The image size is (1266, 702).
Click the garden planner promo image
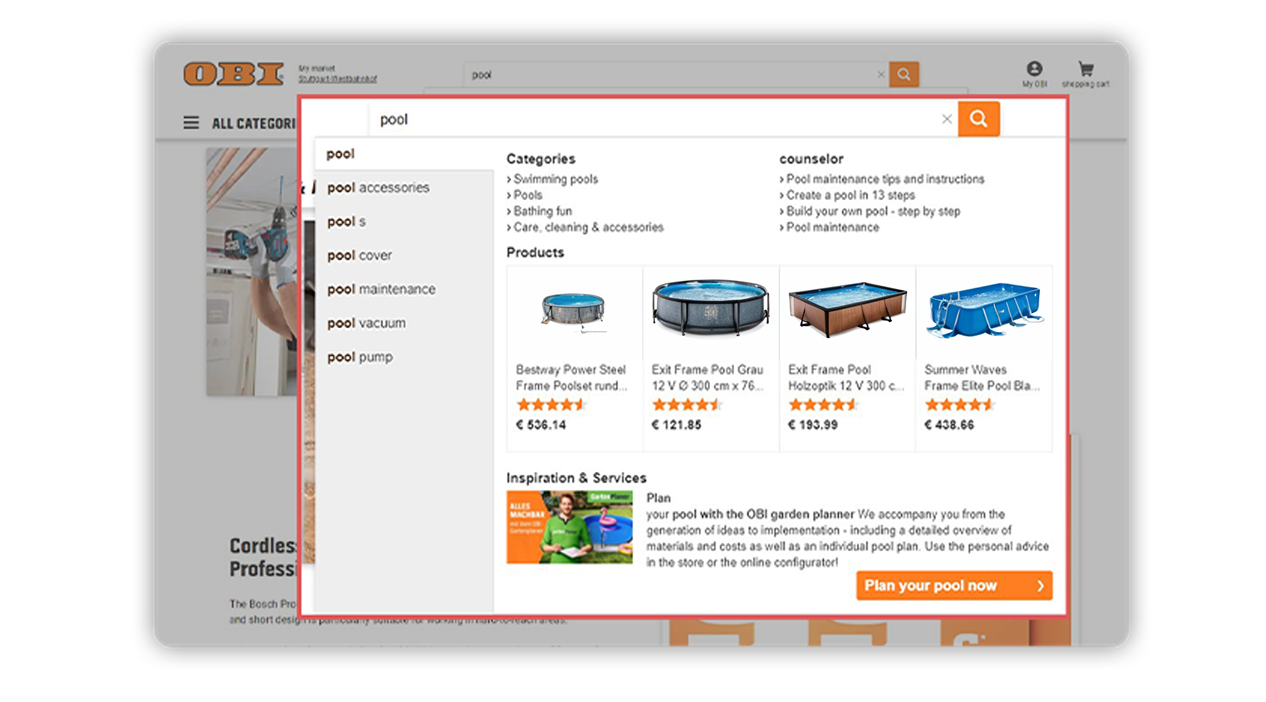[x=570, y=527]
